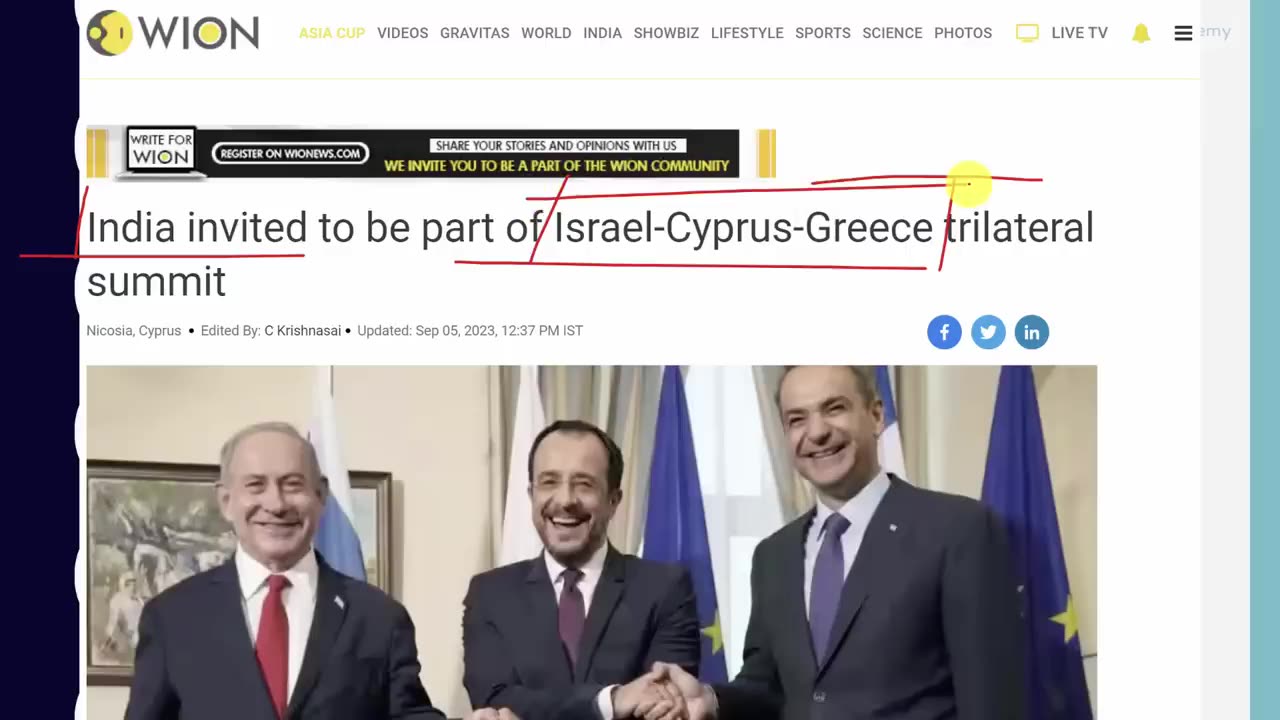This screenshot has height=720, width=1280.
Task: Click the notification bell icon
Action: coord(1141,33)
